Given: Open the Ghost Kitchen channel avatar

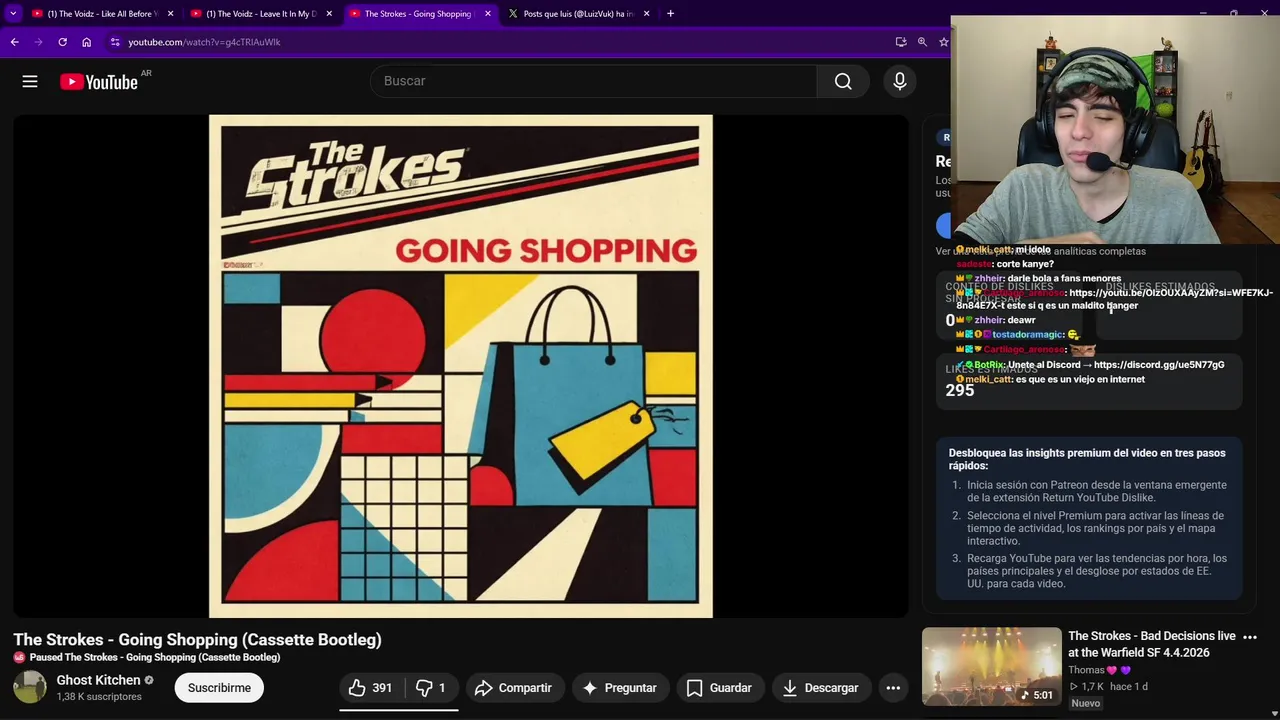Looking at the screenshot, I should [x=30, y=687].
